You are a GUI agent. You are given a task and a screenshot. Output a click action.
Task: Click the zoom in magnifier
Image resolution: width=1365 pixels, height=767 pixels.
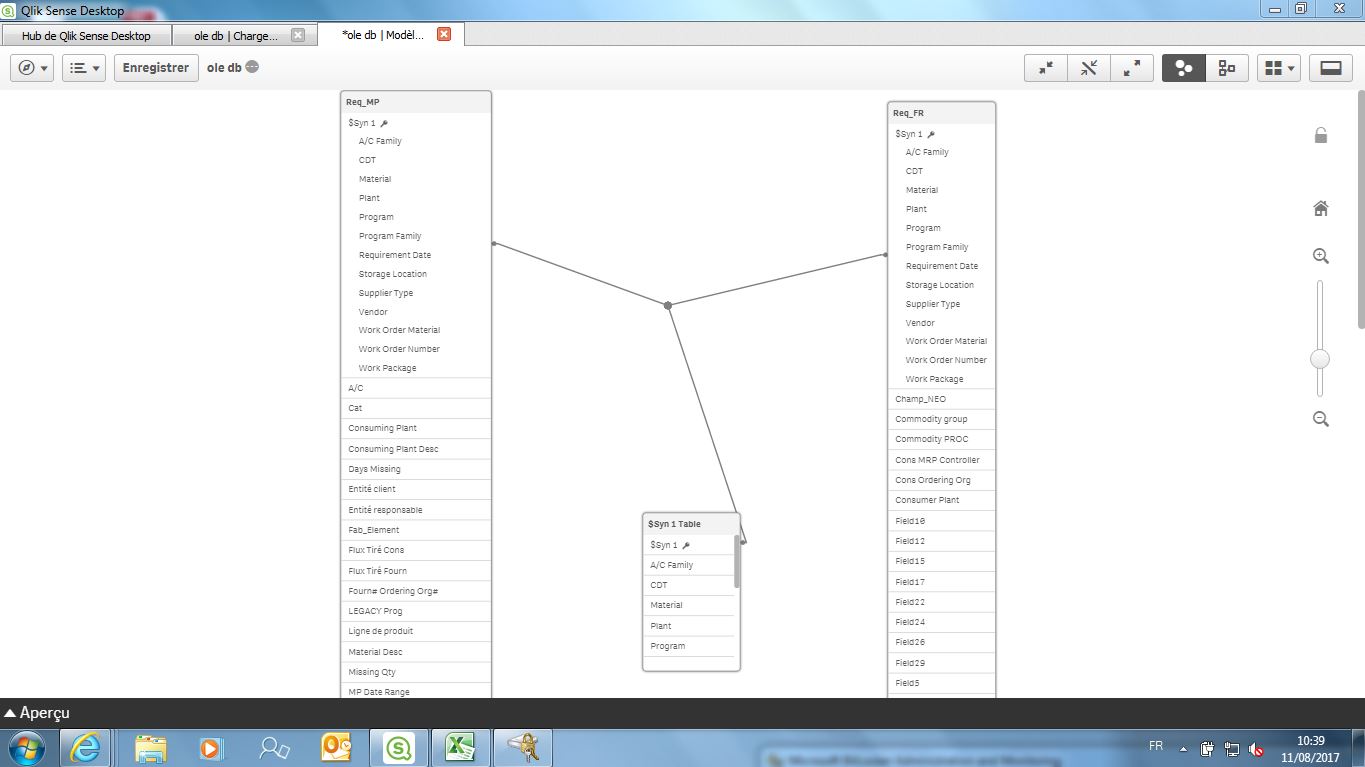1321,256
